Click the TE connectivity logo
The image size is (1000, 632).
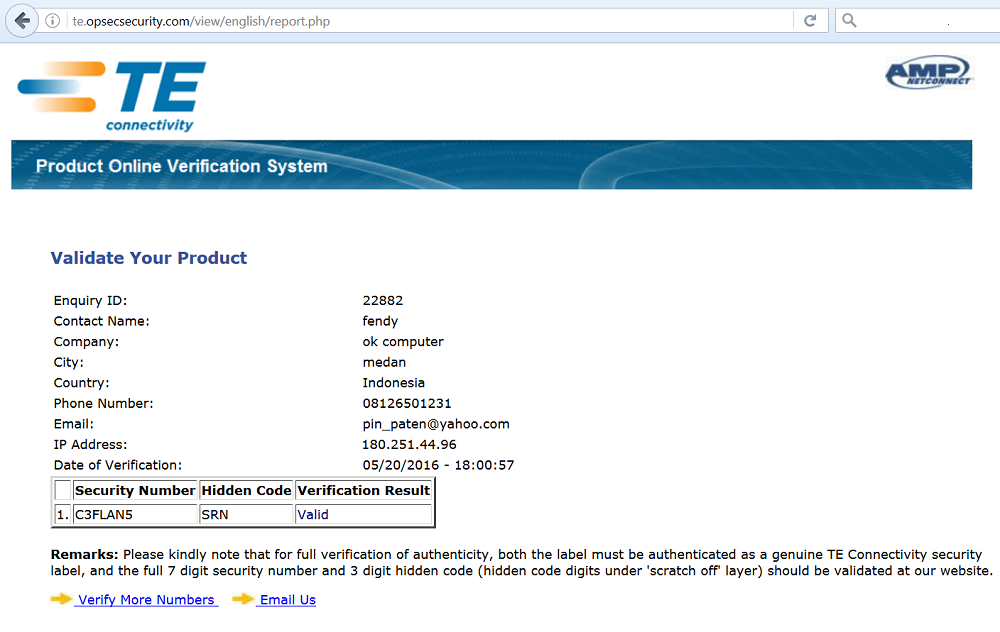112,95
